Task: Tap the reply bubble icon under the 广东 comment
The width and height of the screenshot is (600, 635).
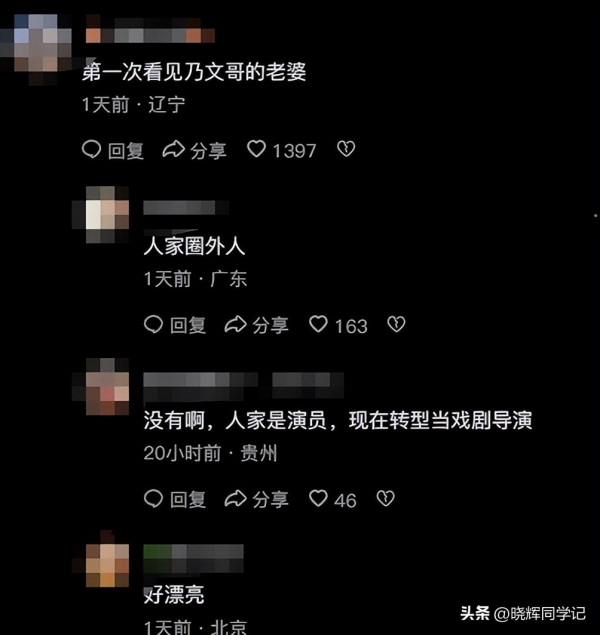Action: pyautogui.click(x=153, y=324)
